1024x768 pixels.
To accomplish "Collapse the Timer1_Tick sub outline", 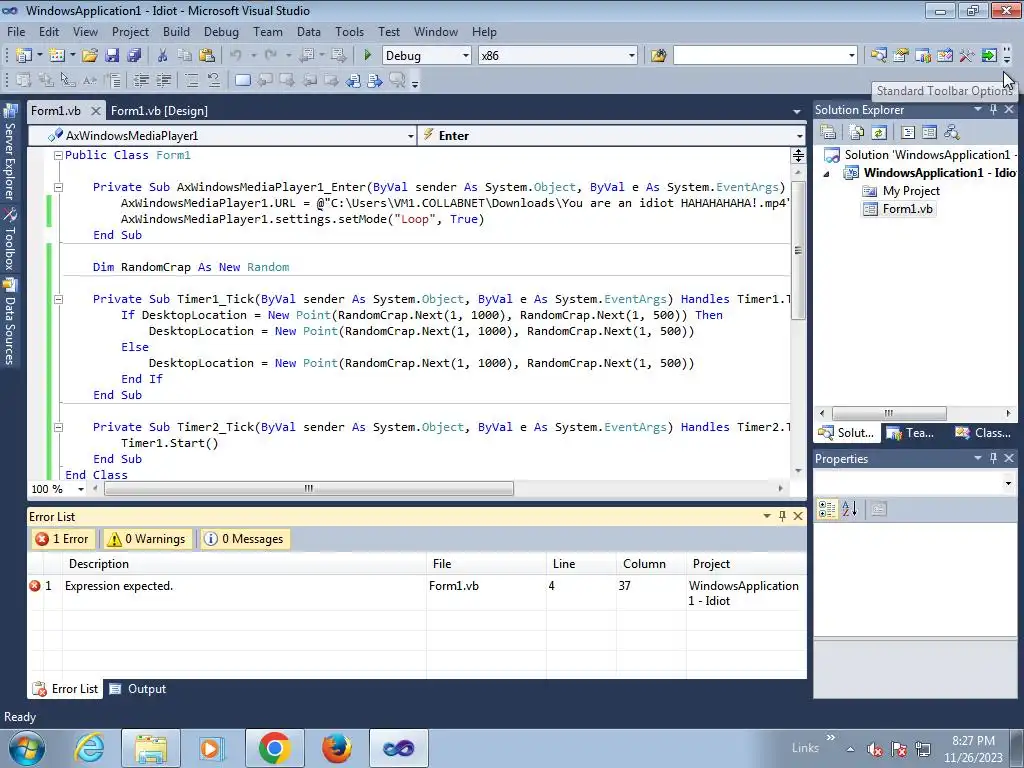I will pyautogui.click(x=58, y=299).
